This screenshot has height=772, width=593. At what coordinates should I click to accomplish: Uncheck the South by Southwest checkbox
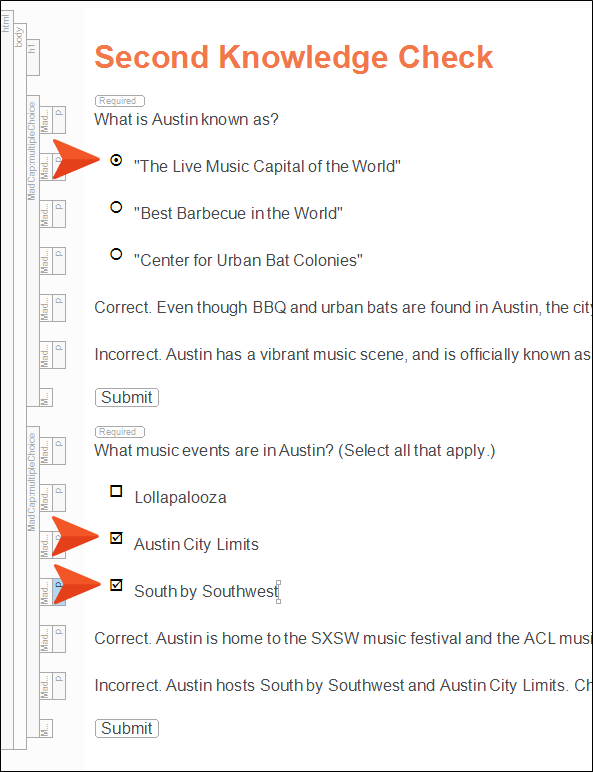point(116,585)
